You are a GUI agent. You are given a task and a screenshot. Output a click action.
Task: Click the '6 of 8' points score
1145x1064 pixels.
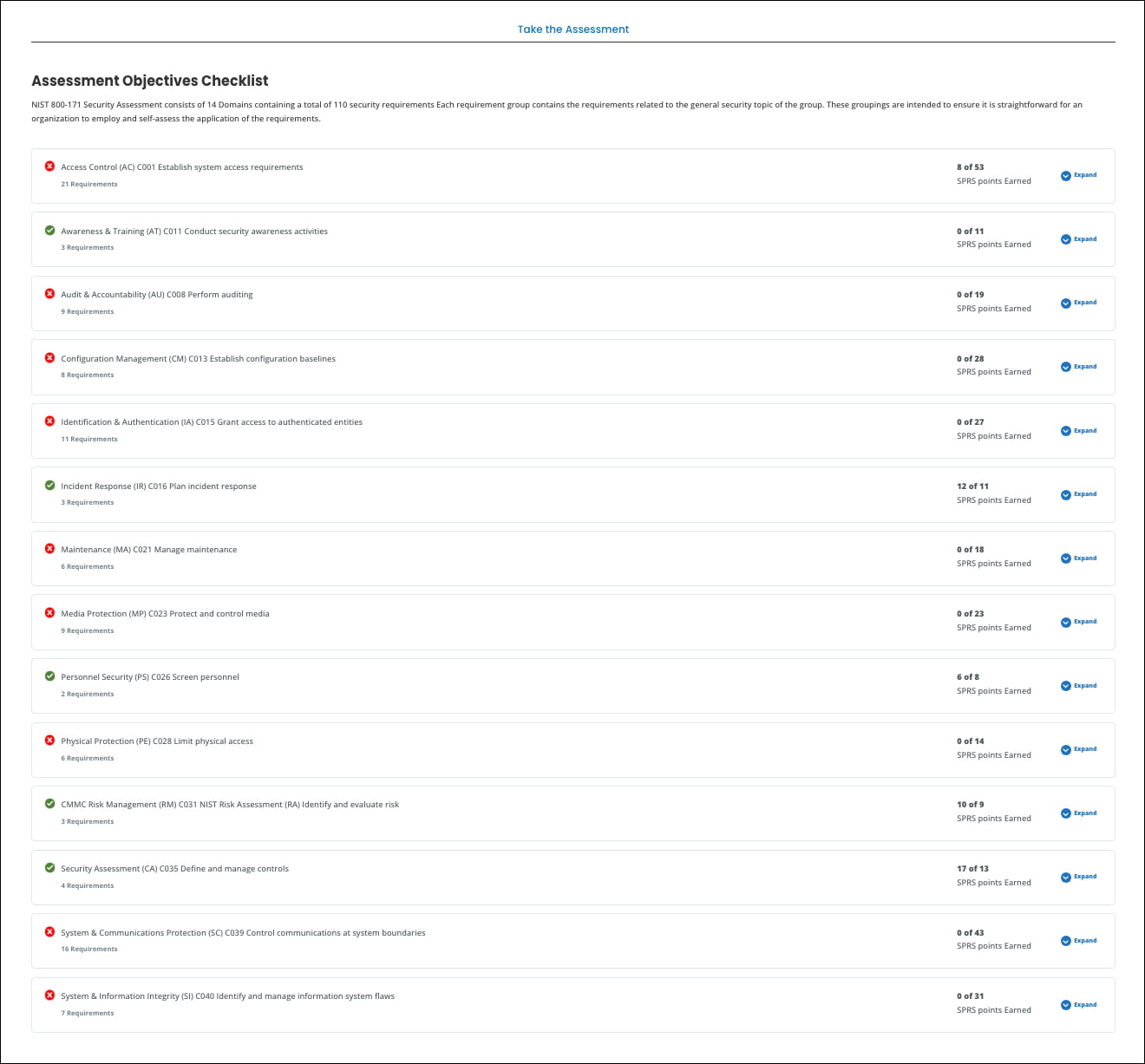968,677
